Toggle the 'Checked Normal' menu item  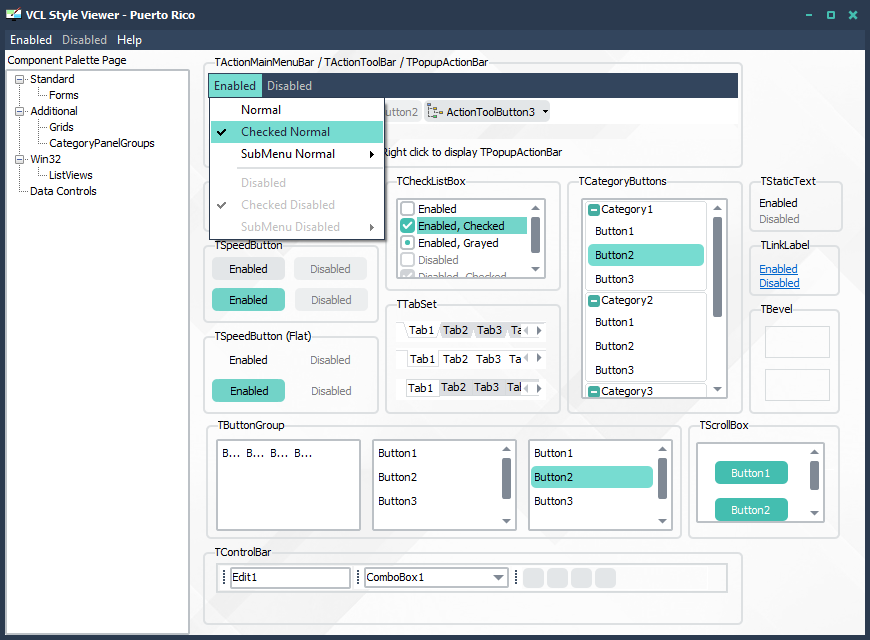click(297, 132)
